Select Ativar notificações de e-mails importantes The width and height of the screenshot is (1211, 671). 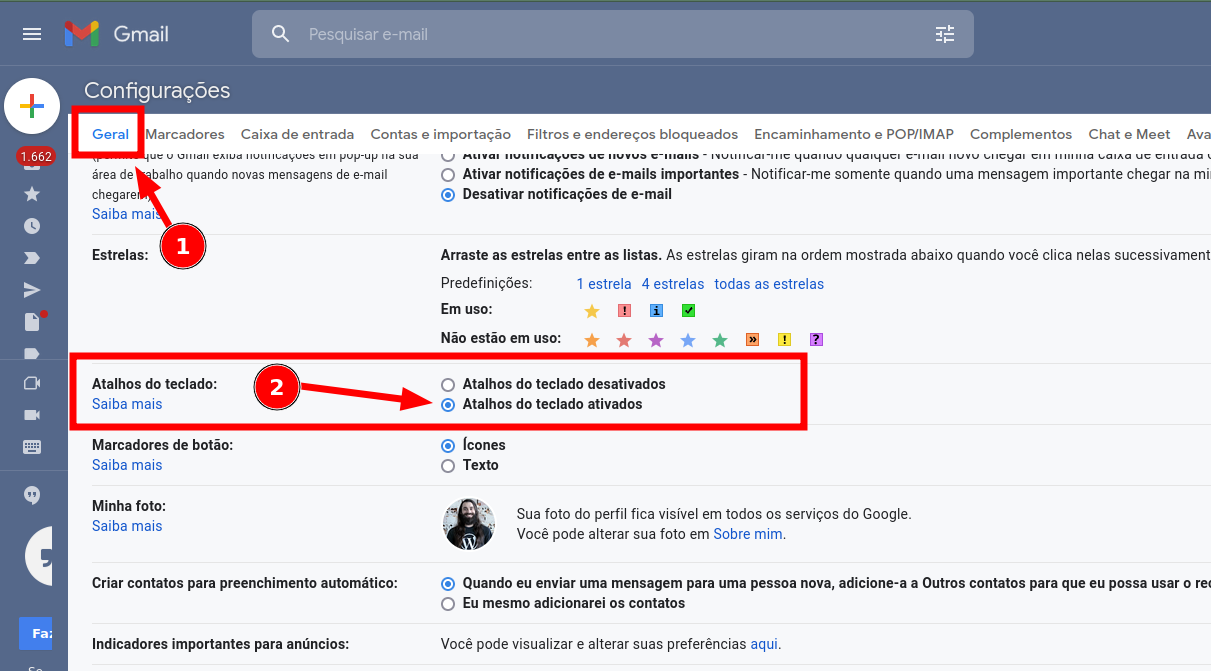[x=448, y=174]
